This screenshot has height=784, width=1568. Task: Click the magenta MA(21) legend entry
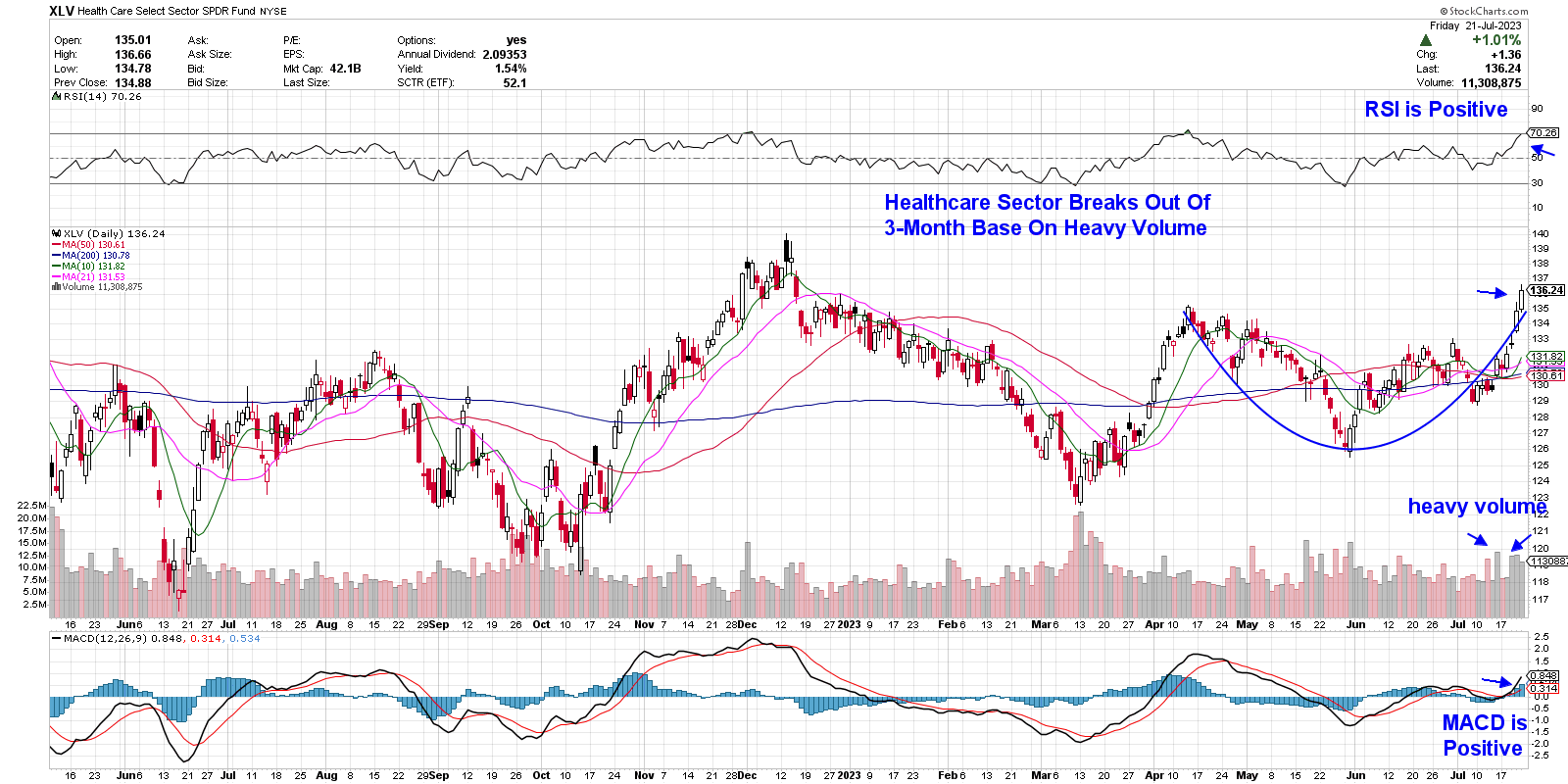coord(93,277)
